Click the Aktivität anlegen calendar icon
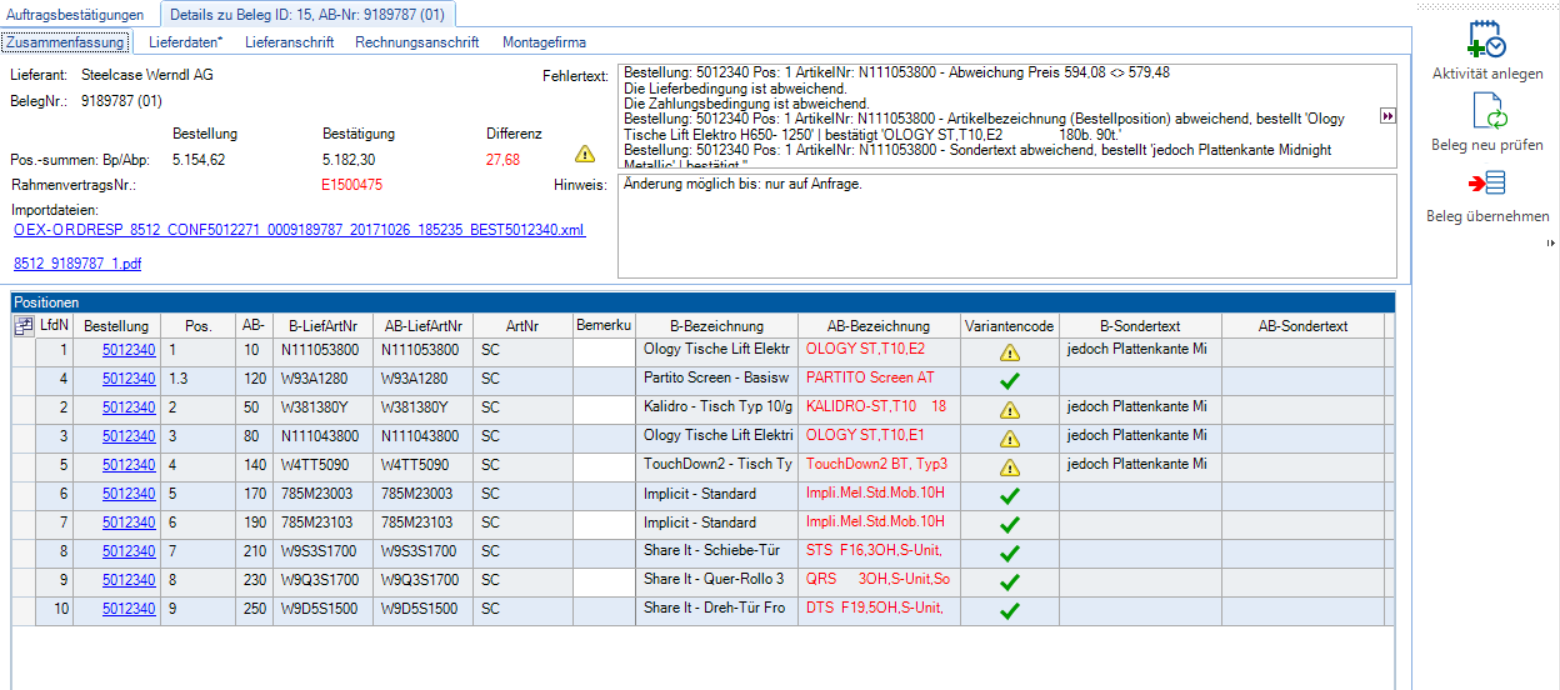1560x690 pixels. 1486,40
